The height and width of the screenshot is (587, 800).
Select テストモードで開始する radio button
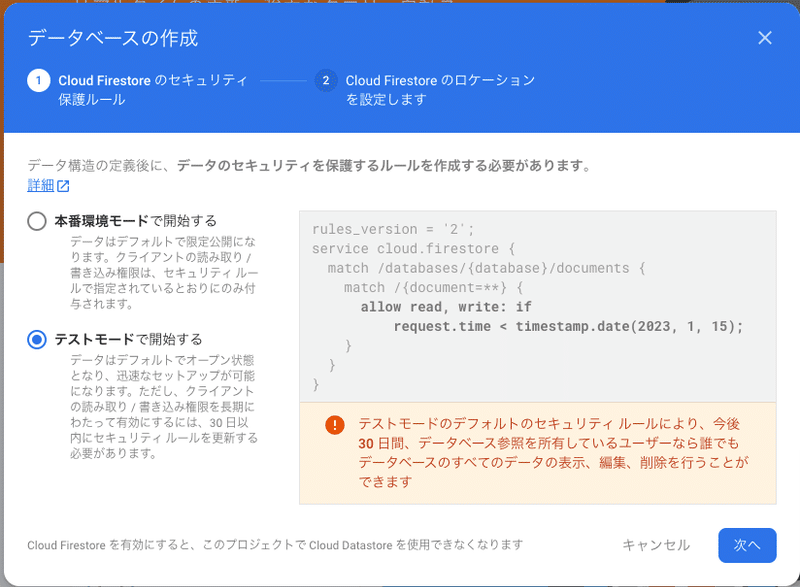point(37,340)
